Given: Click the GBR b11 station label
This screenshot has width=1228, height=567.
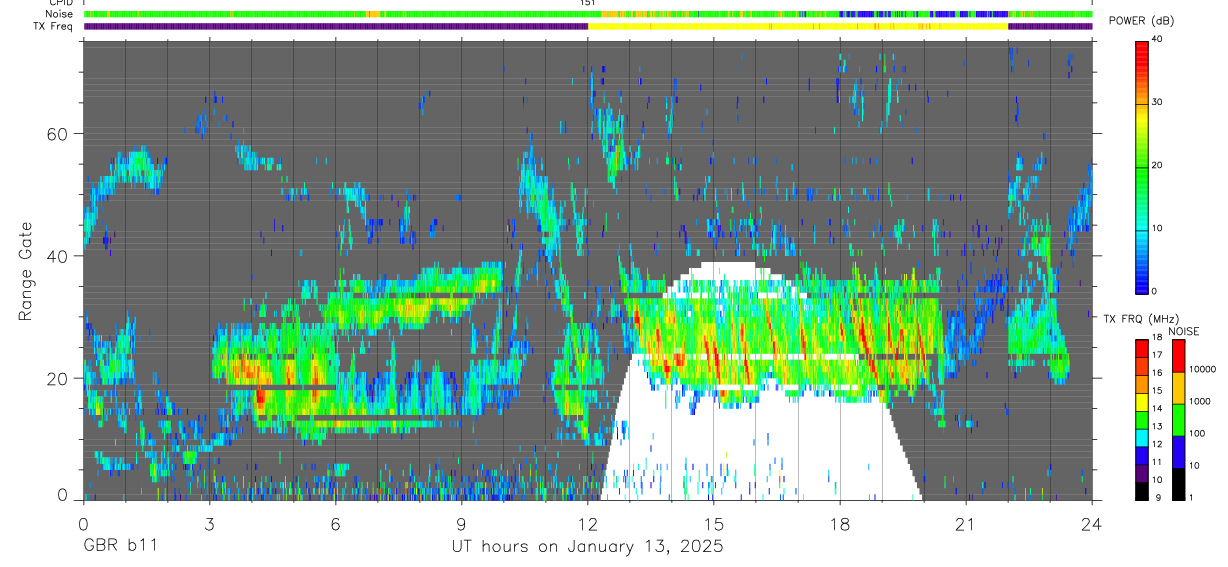Looking at the screenshot, I should pyautogui.click(x=120, y=547).
